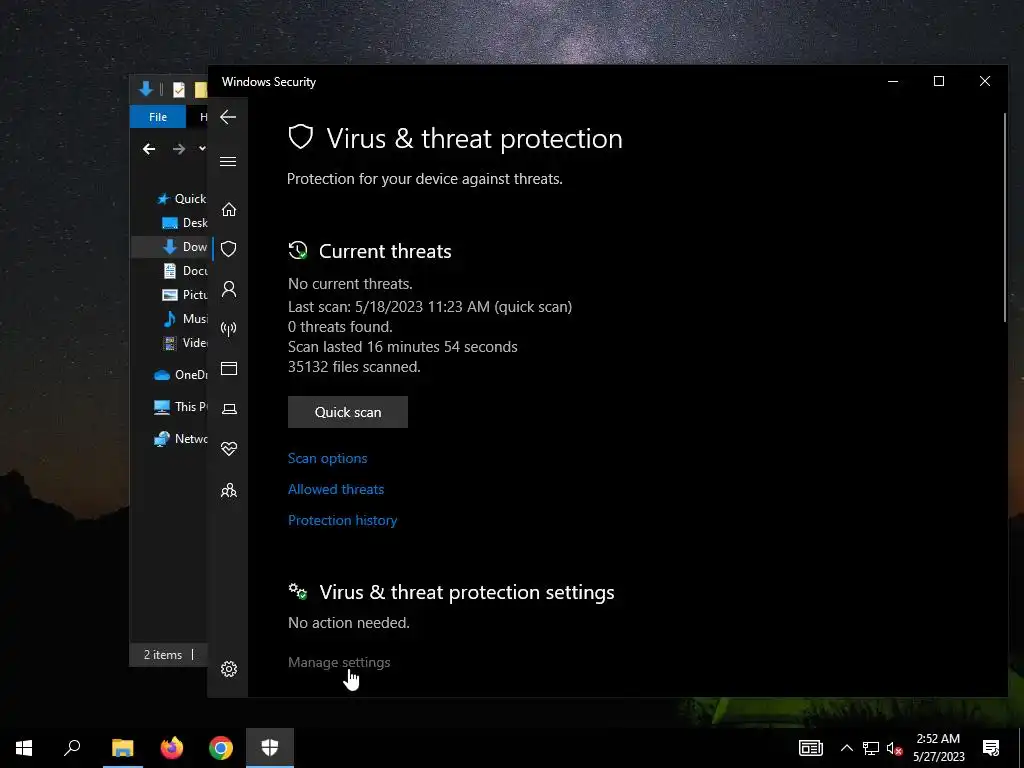Maximize the Windows Security window
The width and height of the screenshot is (1024, 768).
coord(938,81)
